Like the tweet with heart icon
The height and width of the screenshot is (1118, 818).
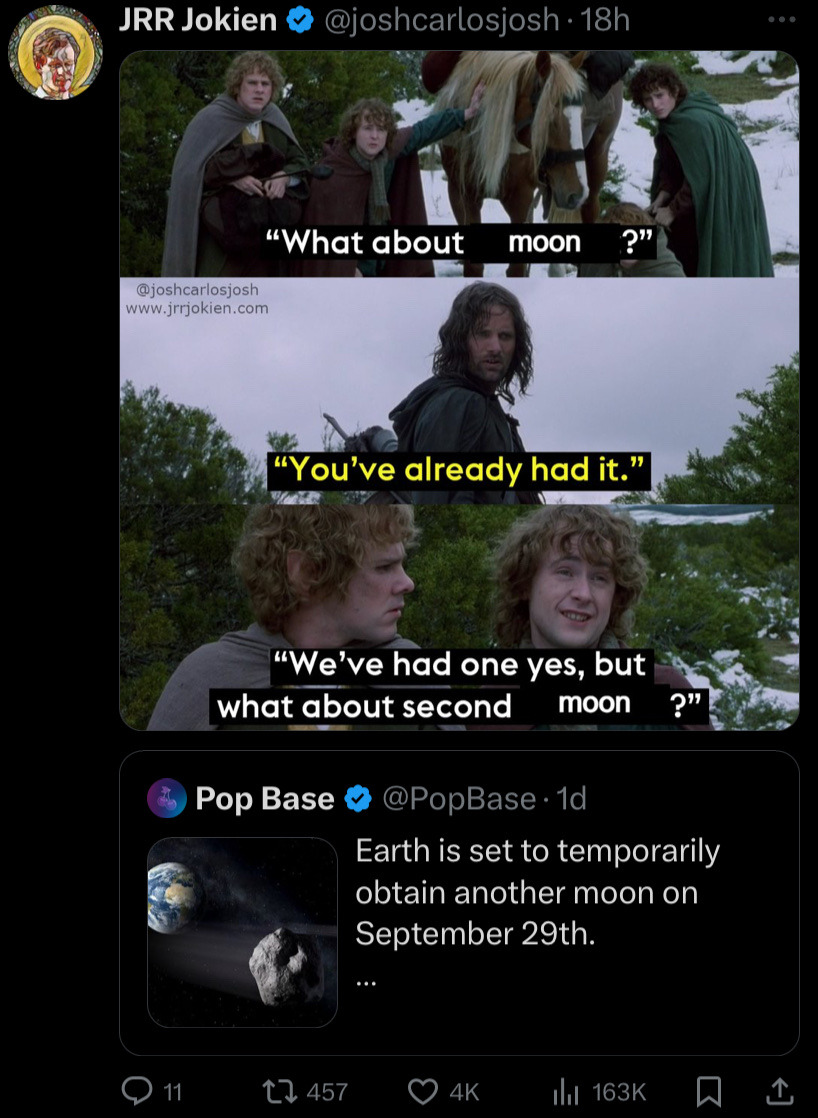pyautogui.click(x=422, y=1091)
